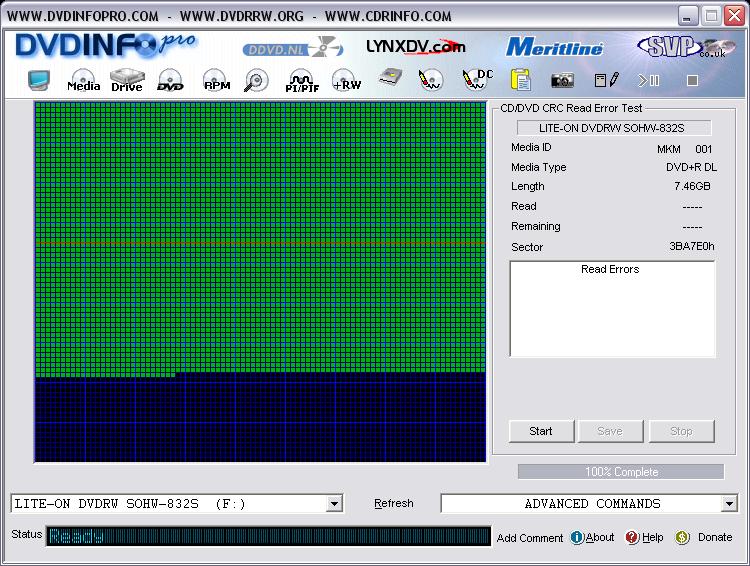This screenshot has height=566, width=750.
Task: Open the Help link
Action: (x=652, y=537)
